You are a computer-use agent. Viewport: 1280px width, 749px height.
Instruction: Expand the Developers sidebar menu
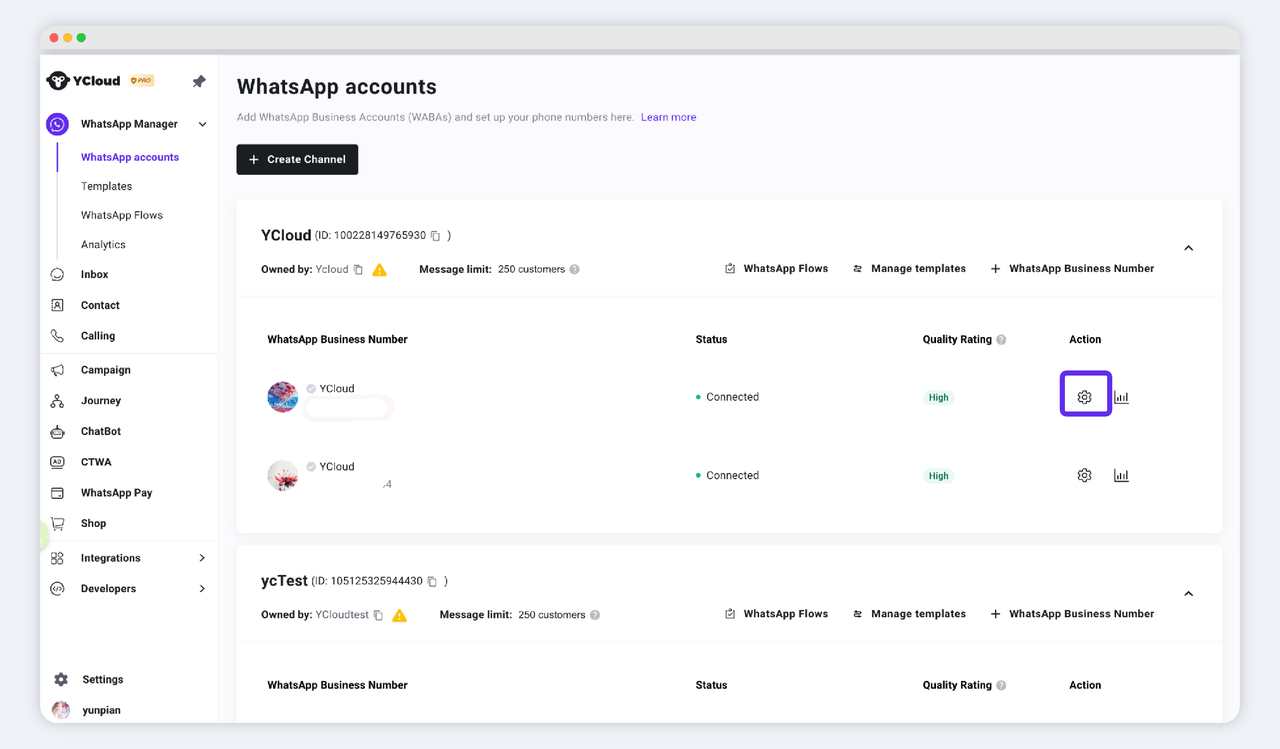202,589
